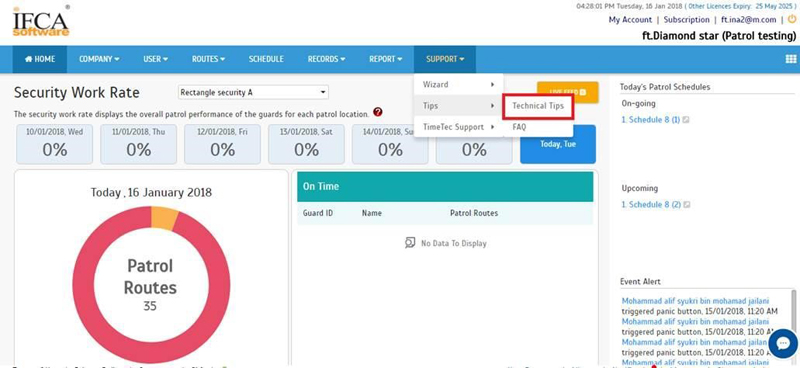Expand the Tips submenu
The width and height of the screenshot is (800, 368).
(459, 106)
